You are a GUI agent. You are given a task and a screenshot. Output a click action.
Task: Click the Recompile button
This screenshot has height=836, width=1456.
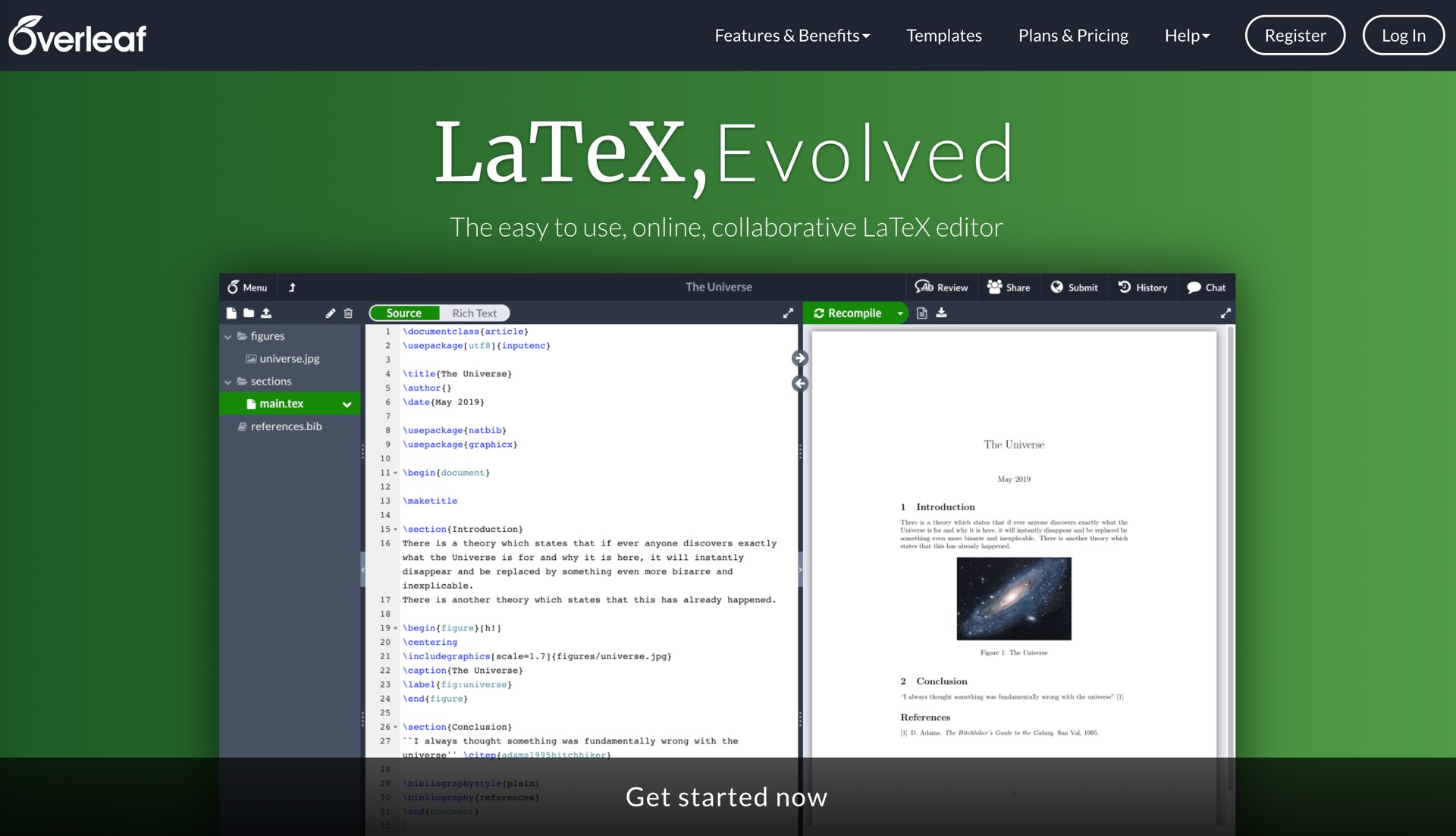click(848, 313)
